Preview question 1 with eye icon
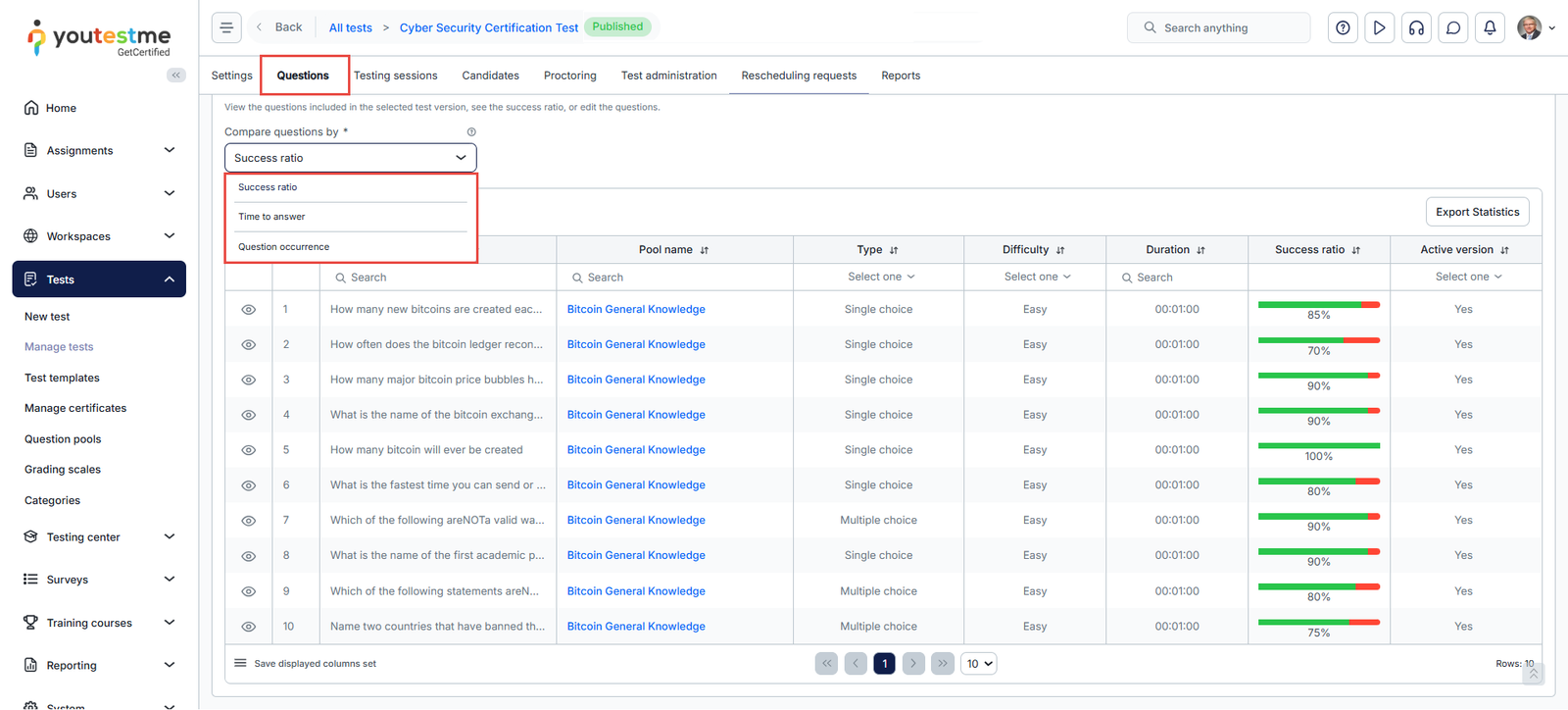The width and height of the screenshot is (1568, 710). [x=249, y=310]
